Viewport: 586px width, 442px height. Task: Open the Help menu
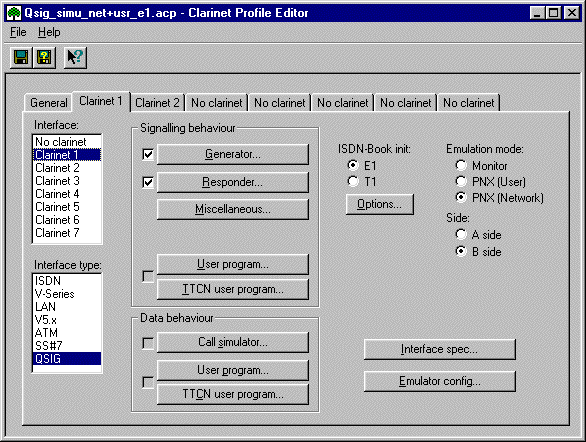click(49, 32)
